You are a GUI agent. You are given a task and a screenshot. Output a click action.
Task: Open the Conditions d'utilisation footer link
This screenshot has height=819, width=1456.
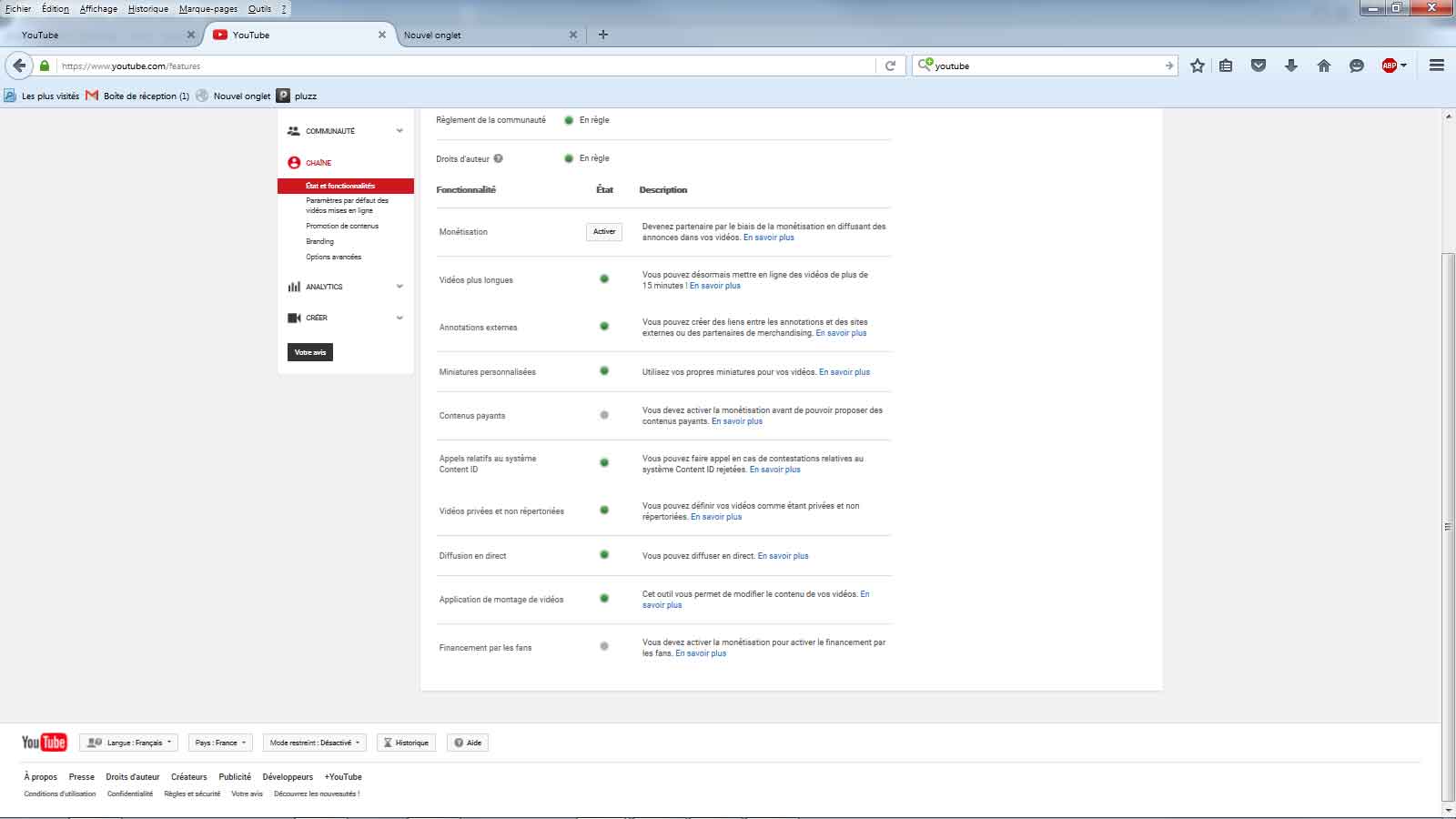coord(60,794)
